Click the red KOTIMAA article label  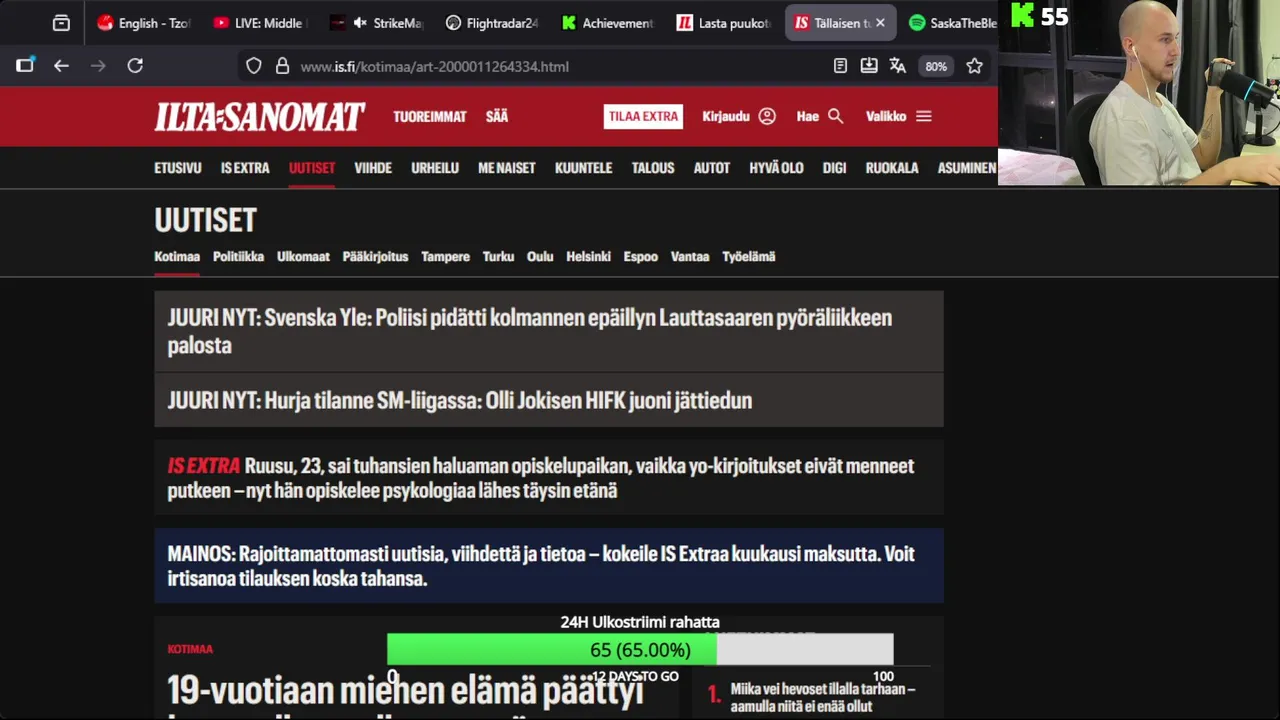coord(190,649)
